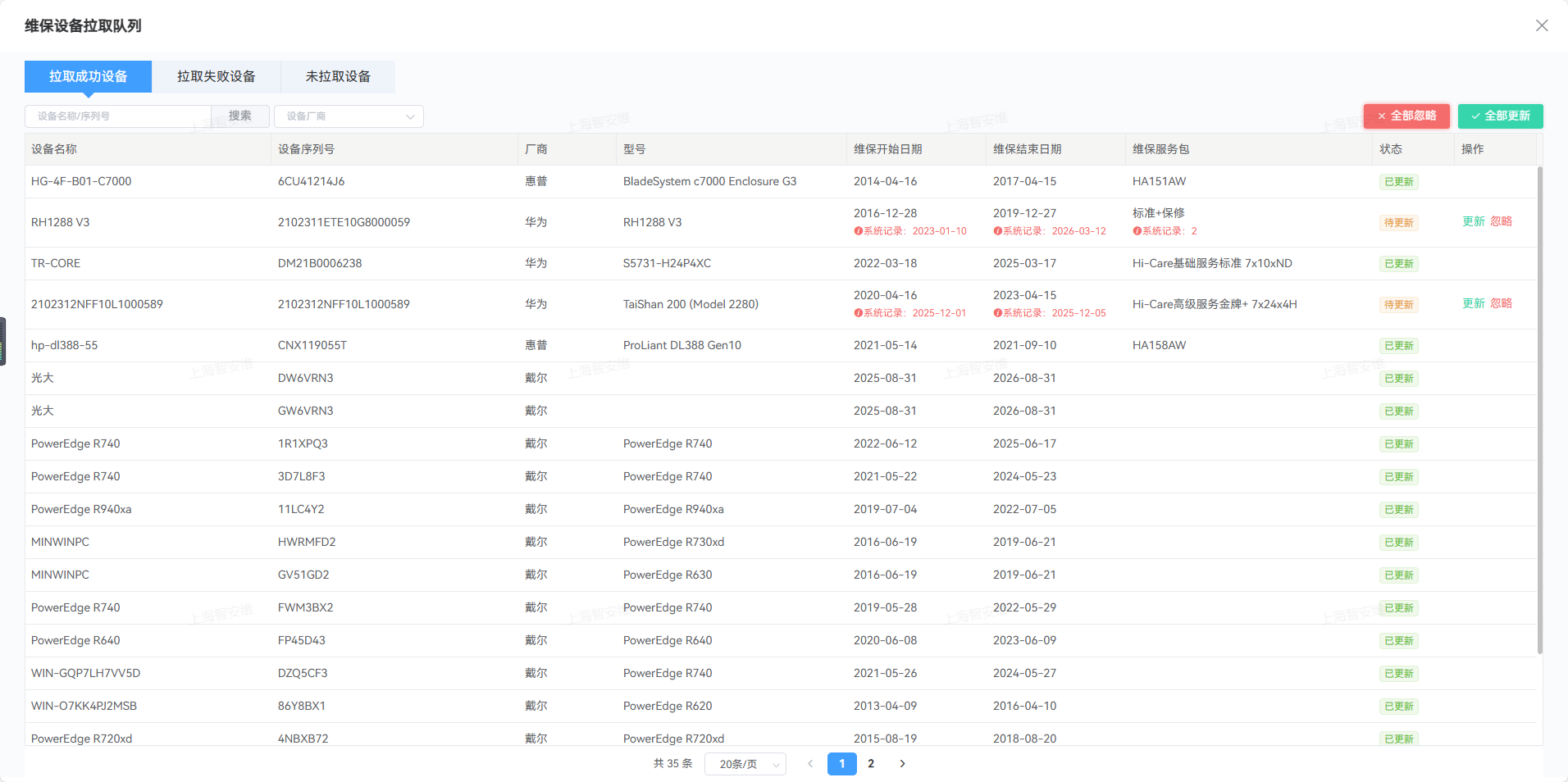Click model PowerEdge R730xd
Image resolution: width=1568 pixels, height=782 pixels.
(673, 542)
